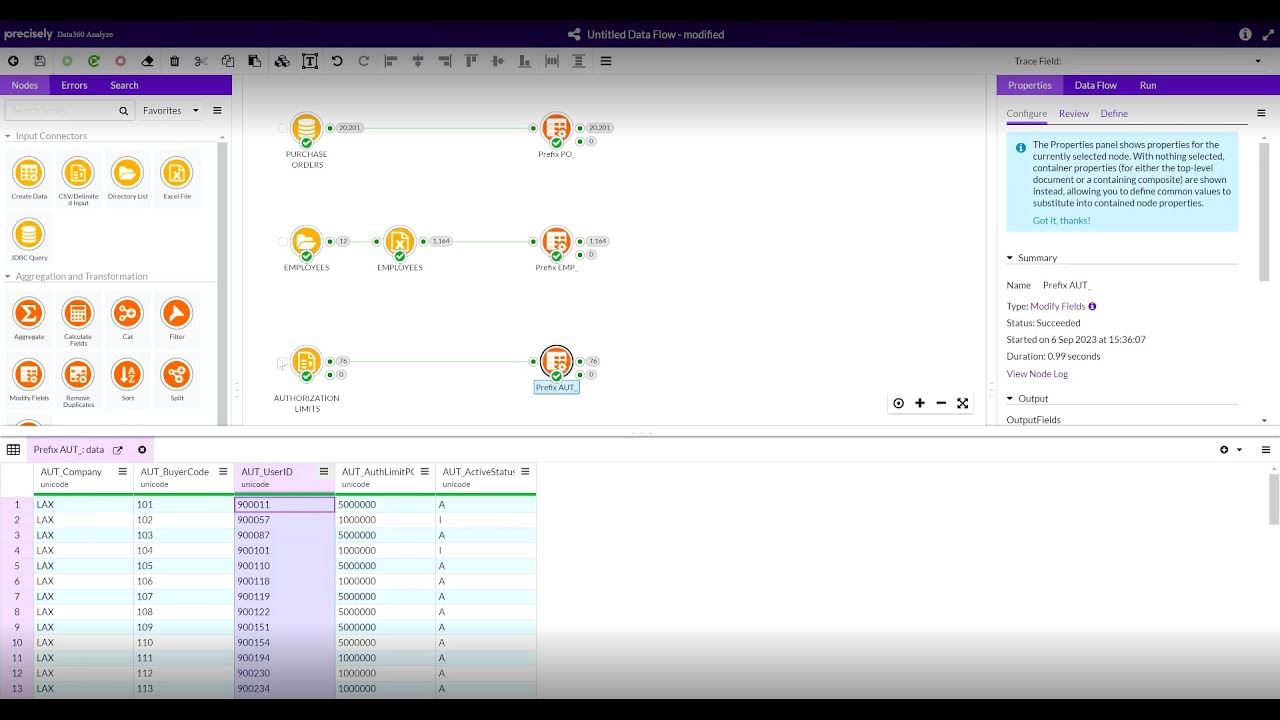This screenshot has width=1280, height=720.
Task: Stop execution with the red stop icon
Action: [121, 61]
